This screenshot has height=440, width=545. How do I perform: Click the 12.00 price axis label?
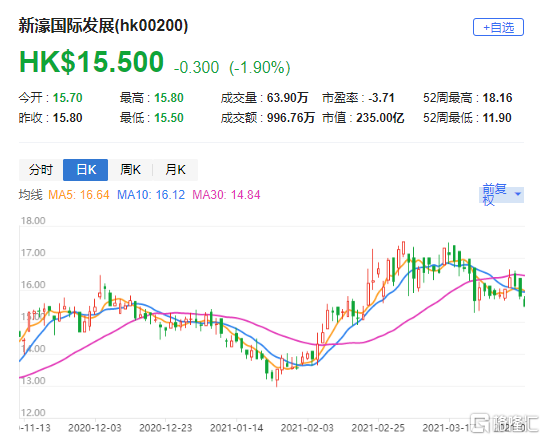33,413
